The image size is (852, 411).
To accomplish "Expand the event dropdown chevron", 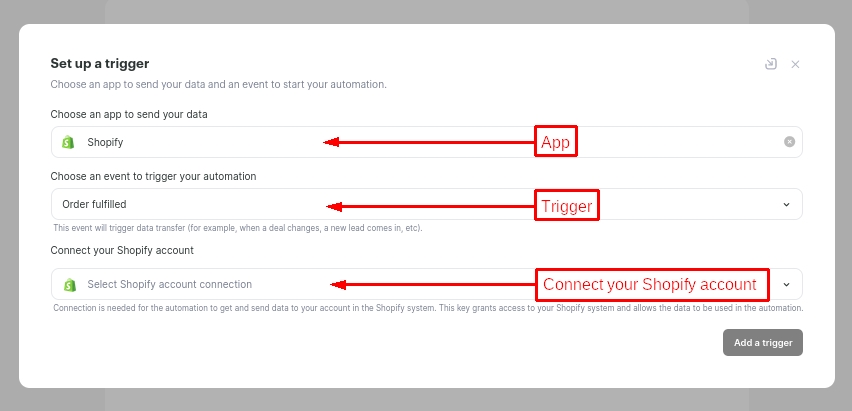I will click(x=786, y=205).
